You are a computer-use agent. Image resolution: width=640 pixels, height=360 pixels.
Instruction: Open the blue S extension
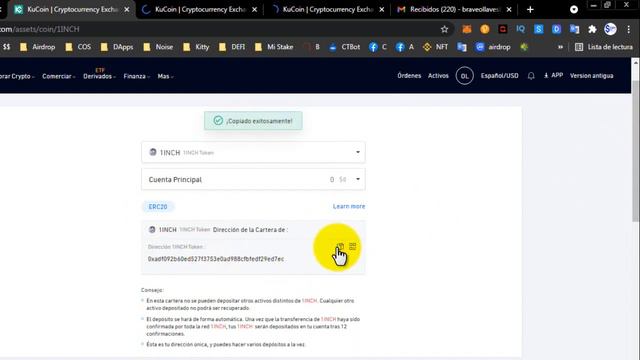539,29
